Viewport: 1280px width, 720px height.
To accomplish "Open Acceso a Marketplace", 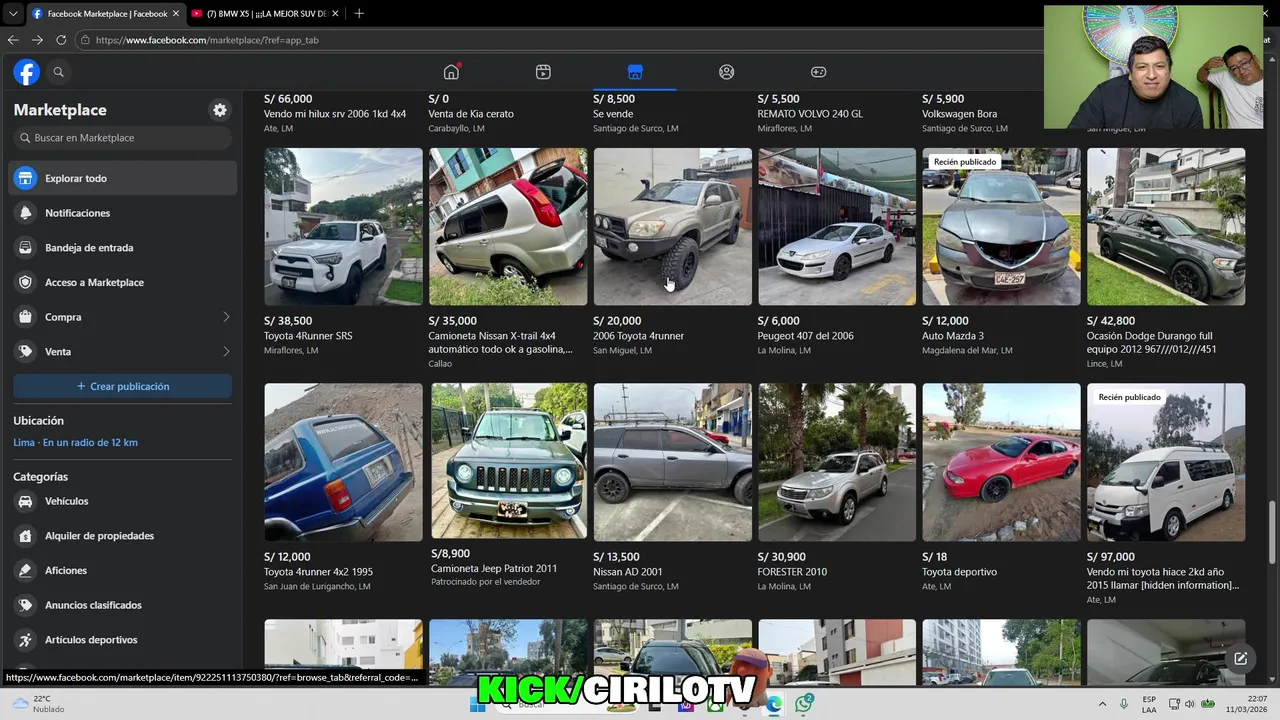I will (x=124, y=282).
